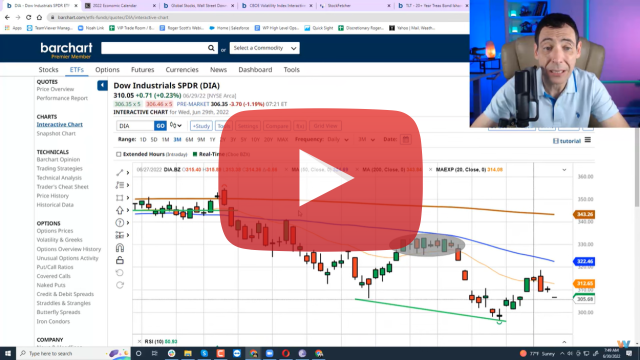Viewport: 640px width, 360px height.
Task: Select the rectangle shape drawing tool
Action: click(120, 198)
